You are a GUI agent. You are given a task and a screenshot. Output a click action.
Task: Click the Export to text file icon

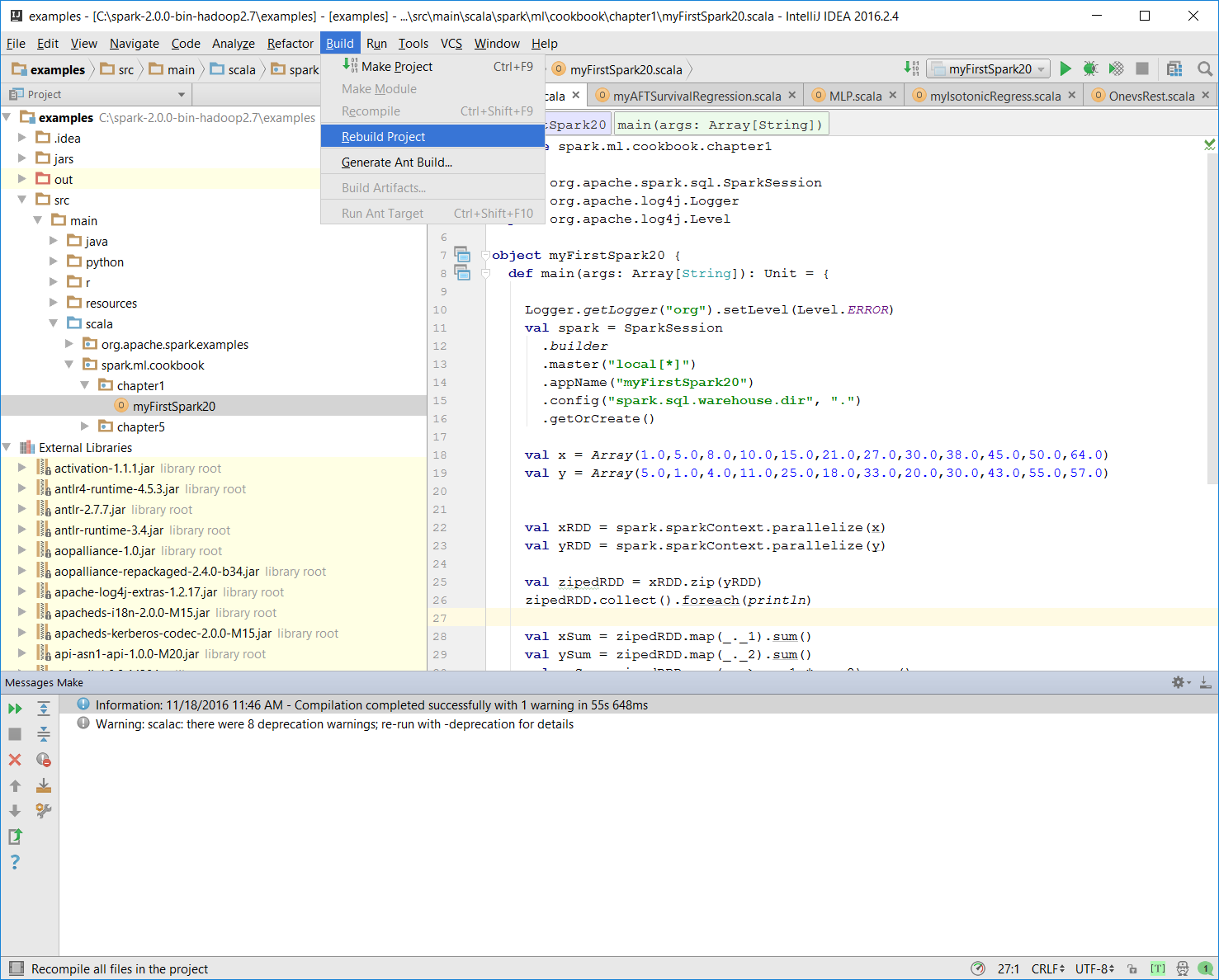[15, 836]
